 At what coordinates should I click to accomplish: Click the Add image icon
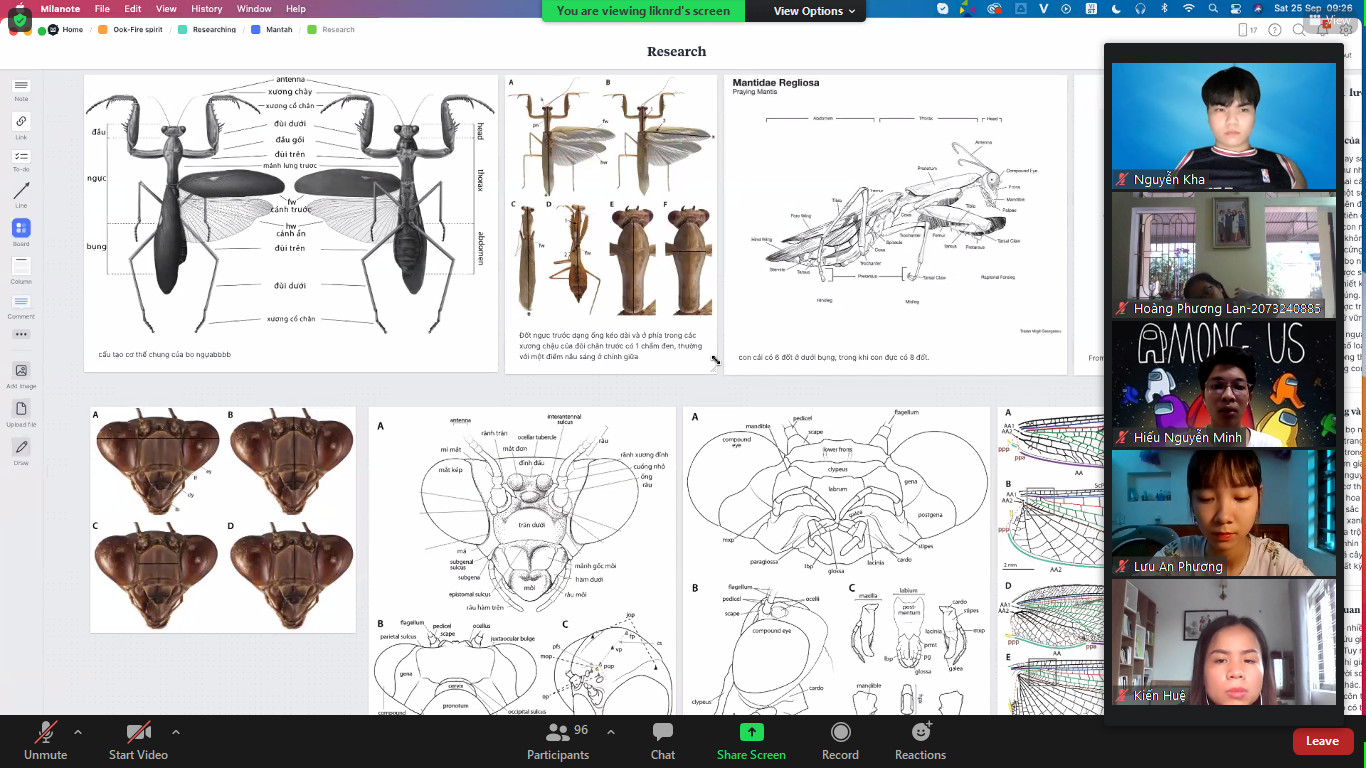[x=21, y=372]
